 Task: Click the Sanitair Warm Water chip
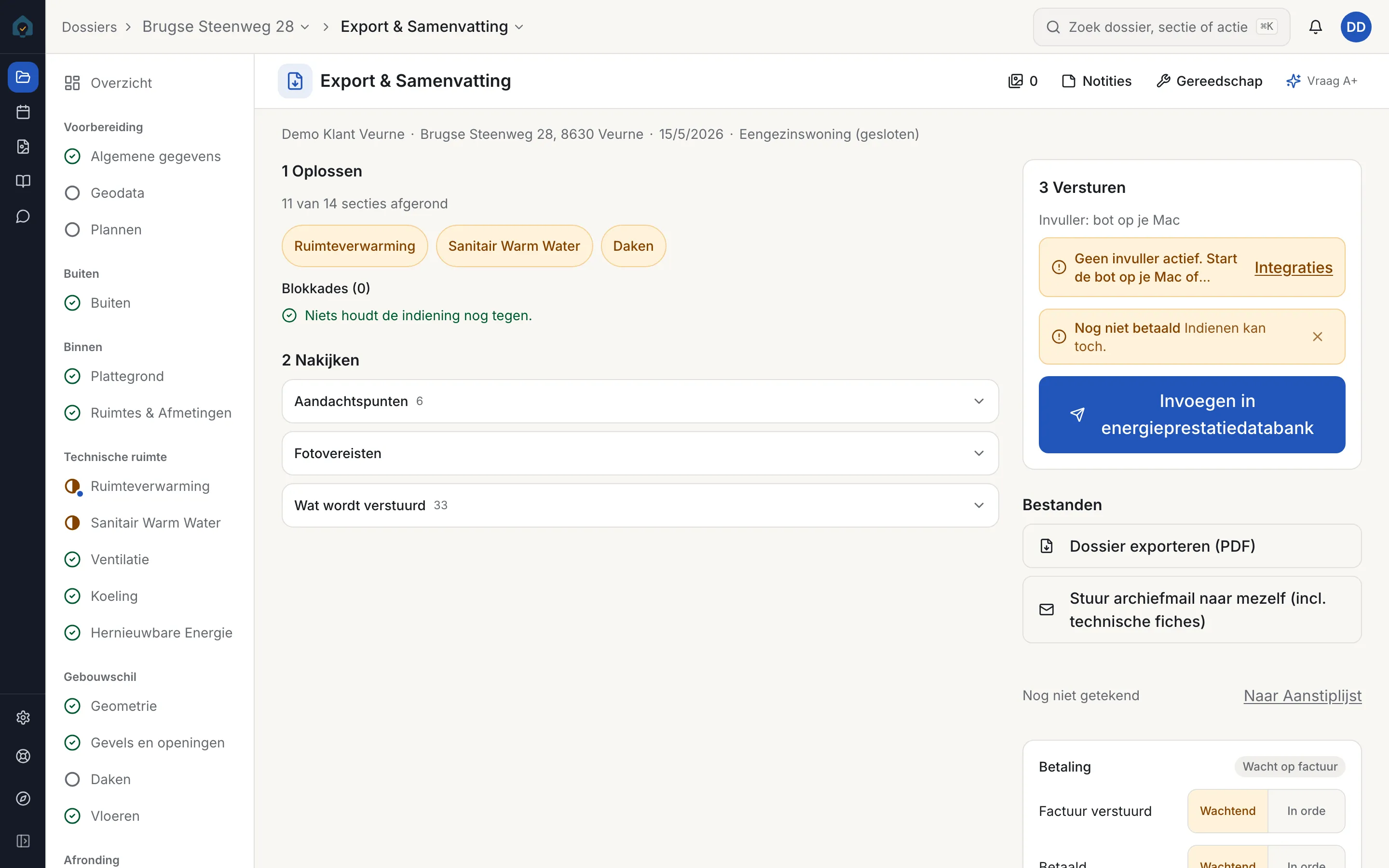[x=514, y=246]
